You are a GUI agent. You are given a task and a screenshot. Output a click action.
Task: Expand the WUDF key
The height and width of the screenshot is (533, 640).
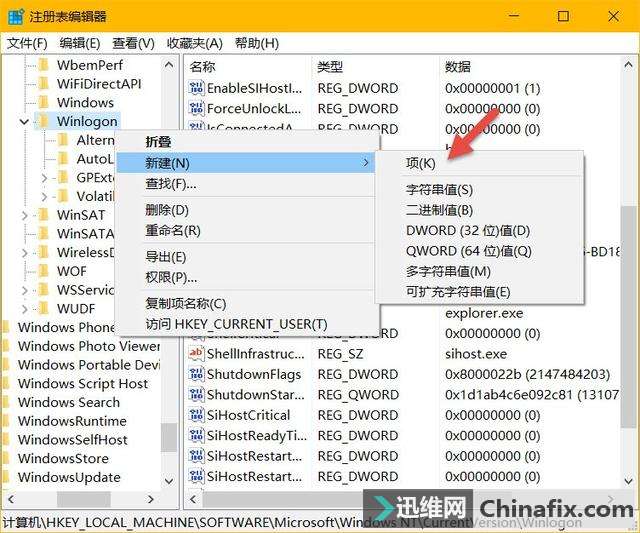pyautogui.click(x=24, y=309)
